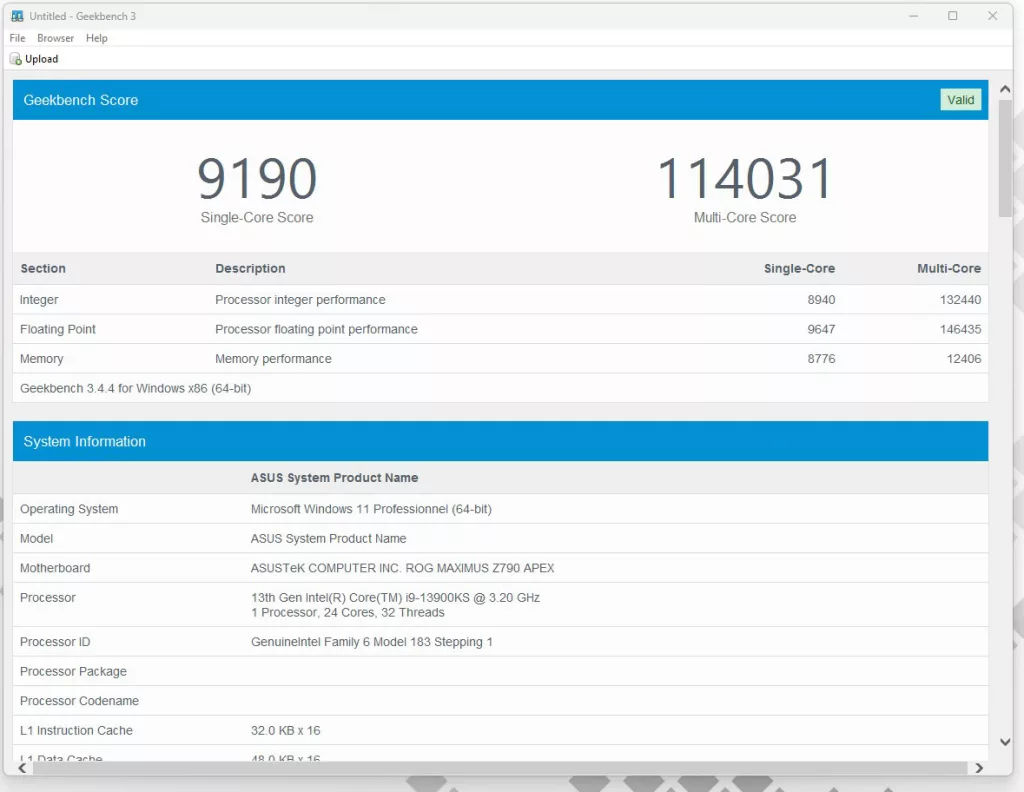Screen dimensions: 1024x792
Task: Click the vertical scrollbar down arrow
Action: pyautogui.click(x=1005, y=742)
